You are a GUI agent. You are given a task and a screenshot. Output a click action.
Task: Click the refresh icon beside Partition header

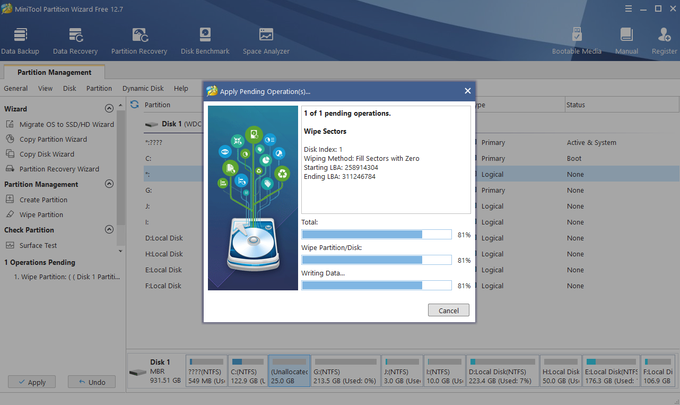click(134, 104)
